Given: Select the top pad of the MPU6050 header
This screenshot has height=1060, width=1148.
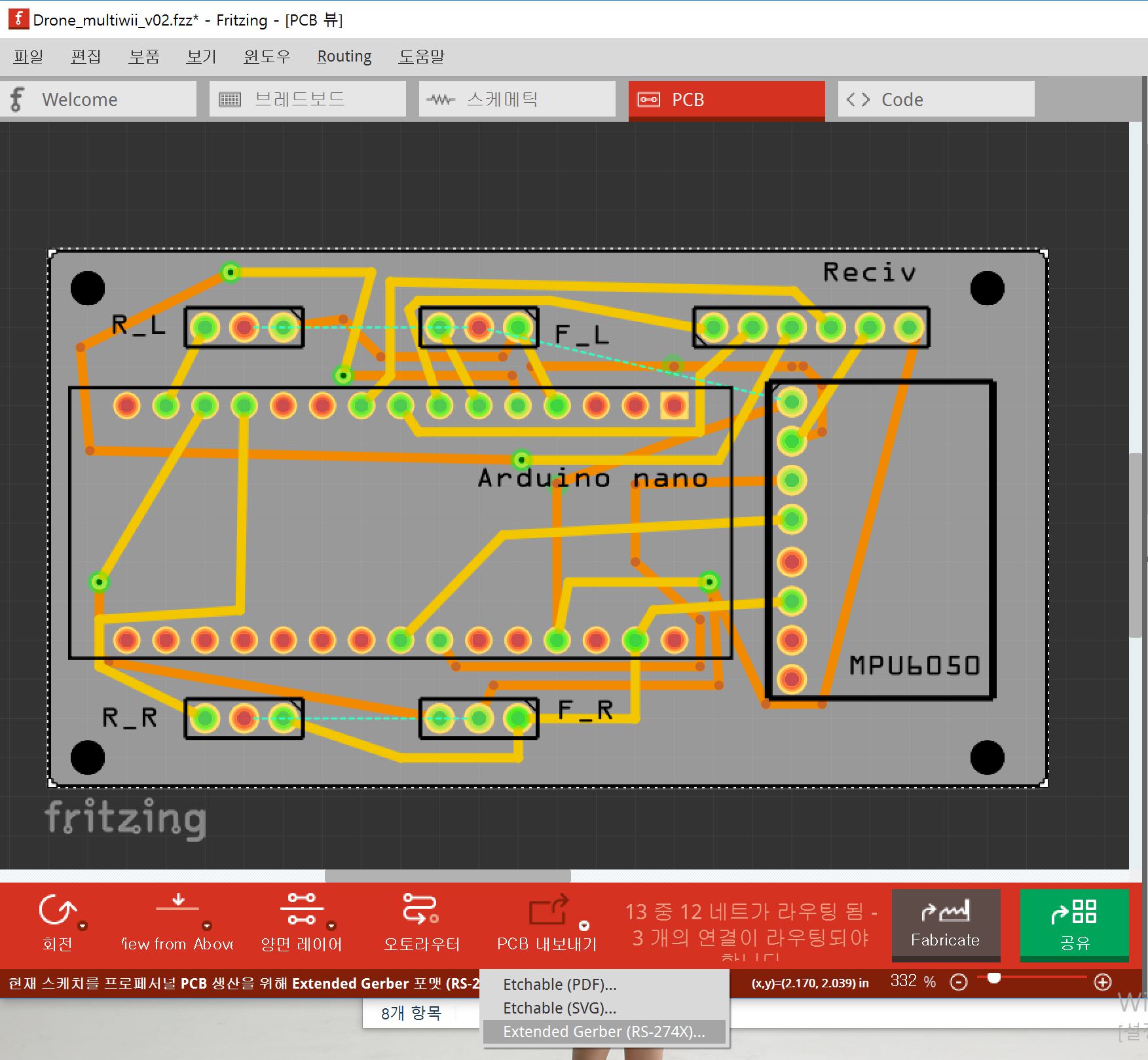Looking at the screenshot, I should (792, 402).
